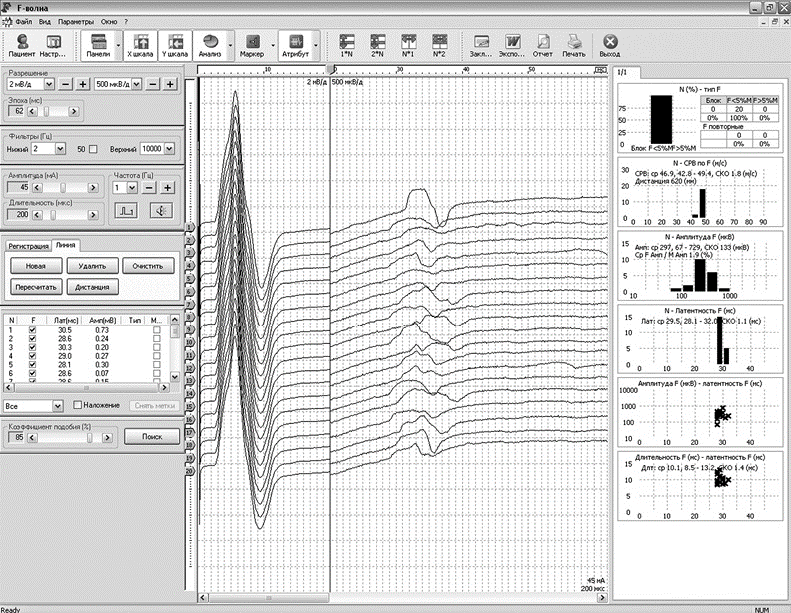Expand the Анализ toolbar dropdown arrow
791x613 pixels.
(x=231, y=45)
